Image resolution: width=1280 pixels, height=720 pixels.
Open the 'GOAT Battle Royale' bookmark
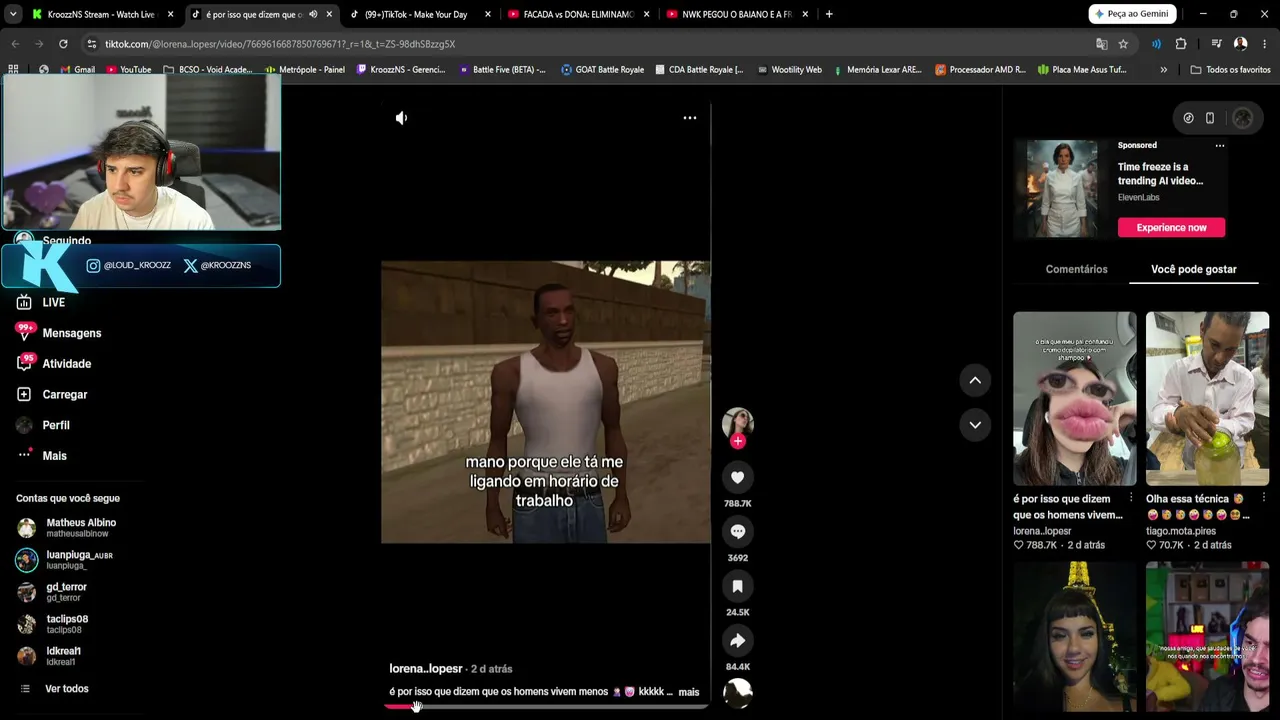603,70
